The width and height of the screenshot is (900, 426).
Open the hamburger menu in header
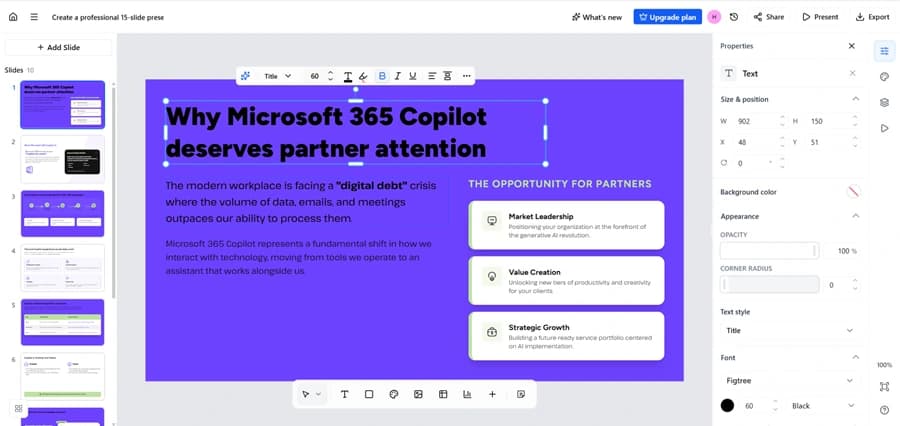tap(34, 17)
